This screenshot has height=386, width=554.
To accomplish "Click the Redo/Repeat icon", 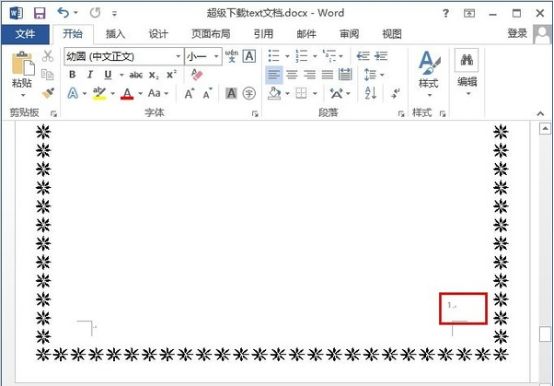I will (x=95, y=13).
